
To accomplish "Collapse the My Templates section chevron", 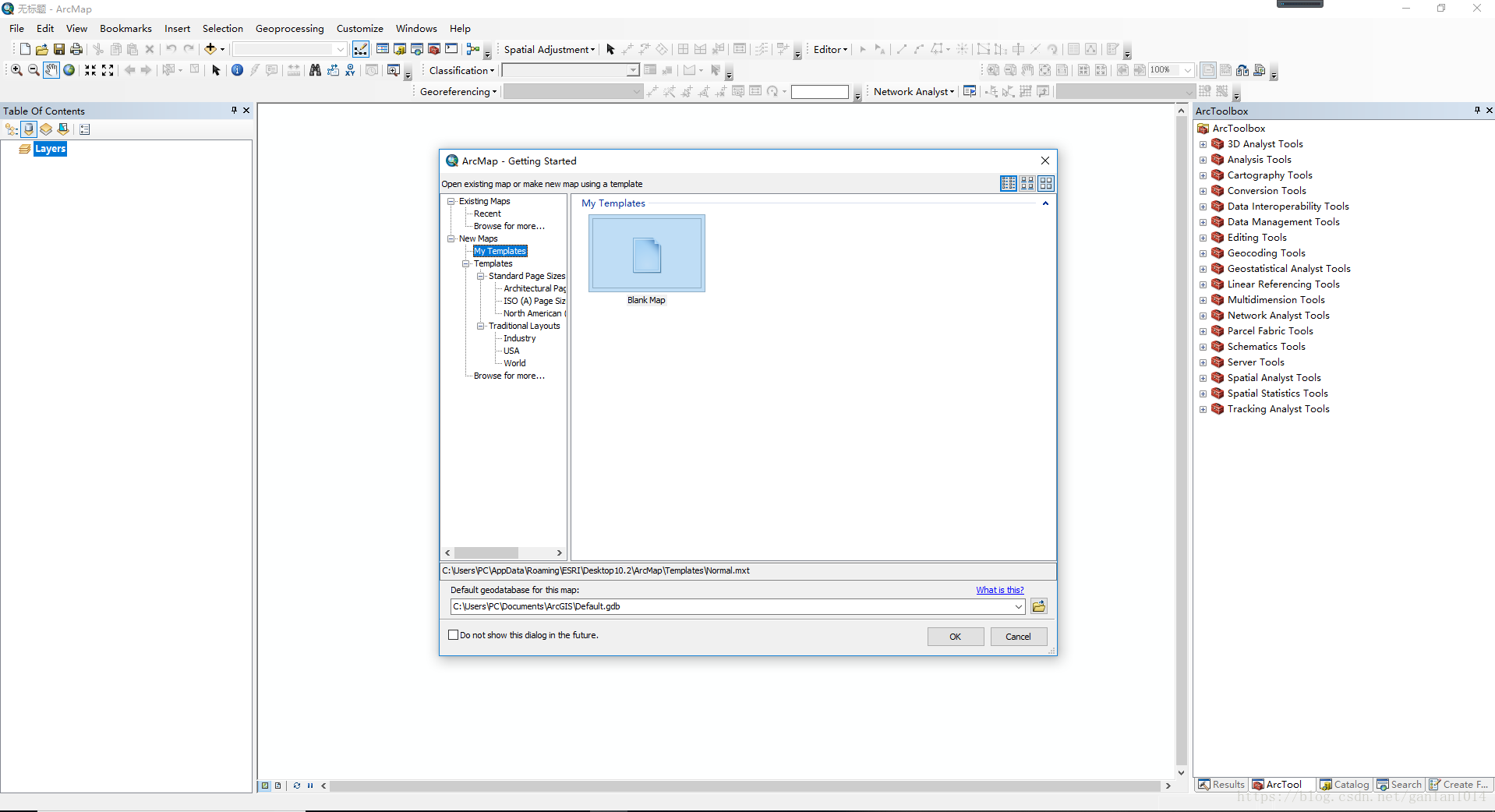I will click(1045, 203).
